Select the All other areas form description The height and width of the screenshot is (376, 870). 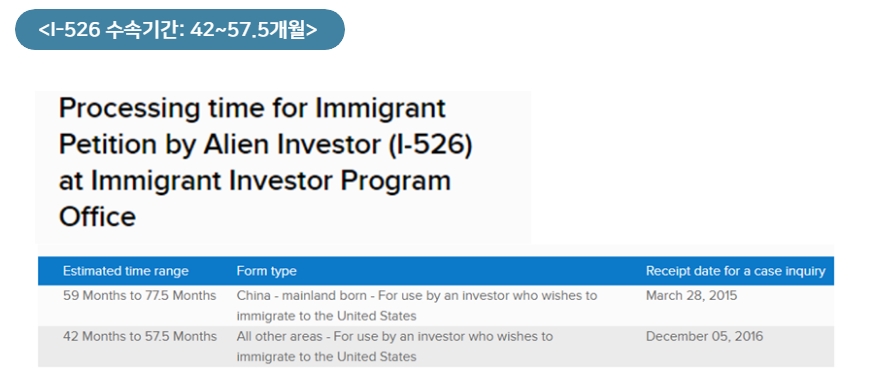coord(395,346)
